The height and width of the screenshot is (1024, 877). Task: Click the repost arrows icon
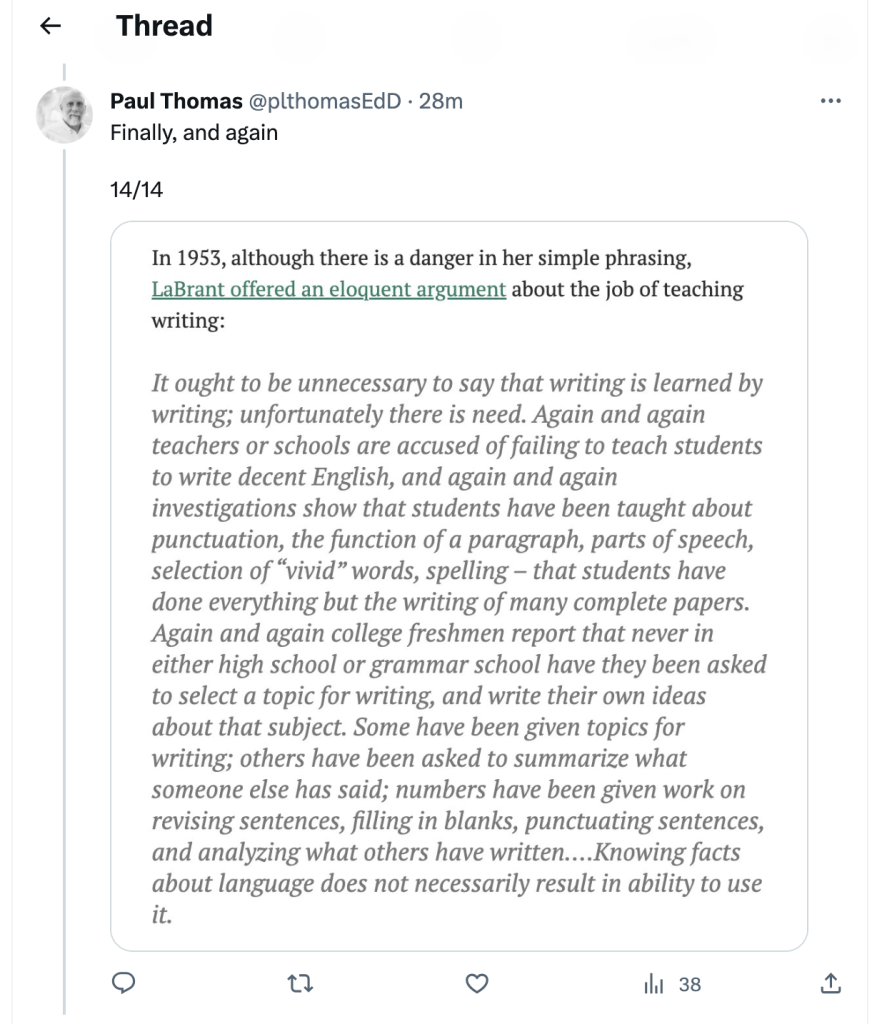coord(299,984)
